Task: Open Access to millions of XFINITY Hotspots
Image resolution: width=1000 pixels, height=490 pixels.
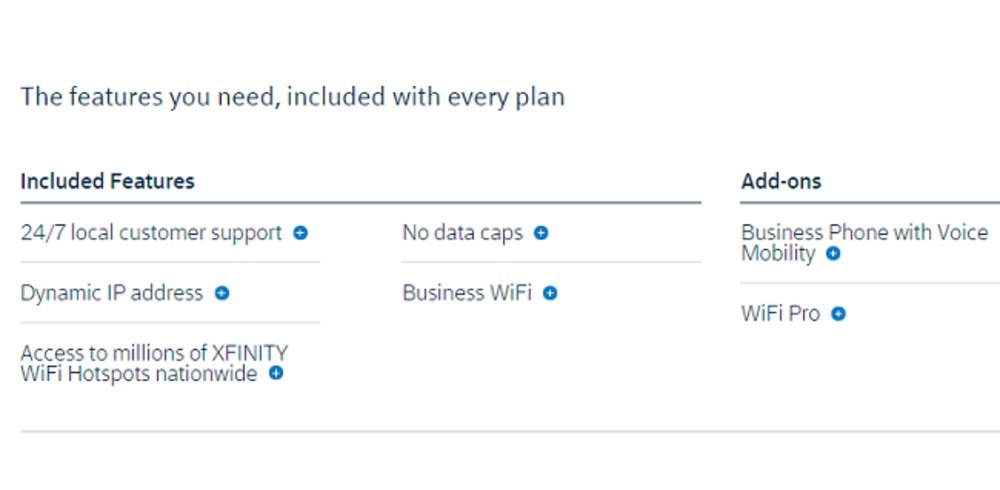Action: pos(154,363)
